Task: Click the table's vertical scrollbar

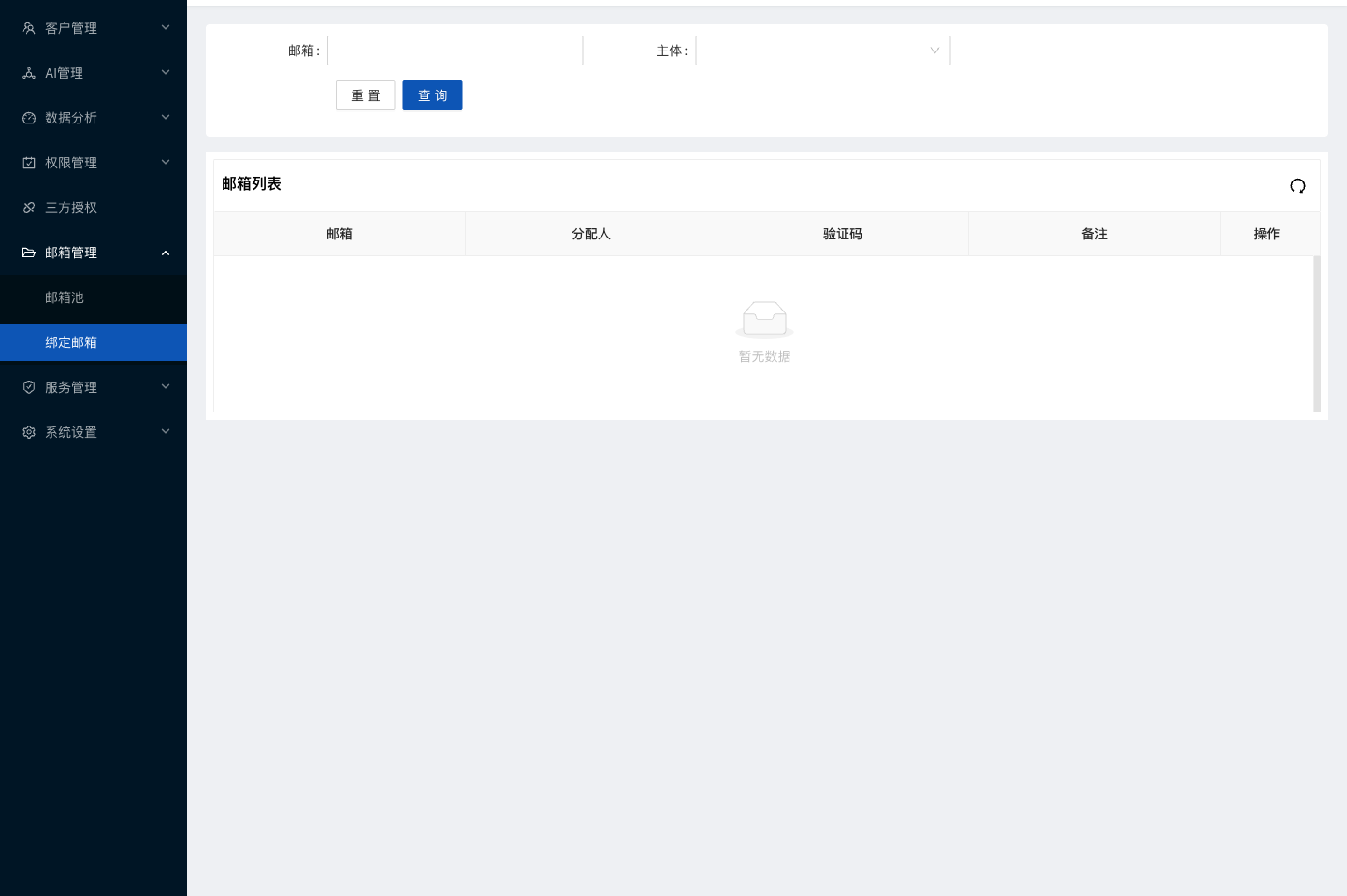Action: point(1317,334)
